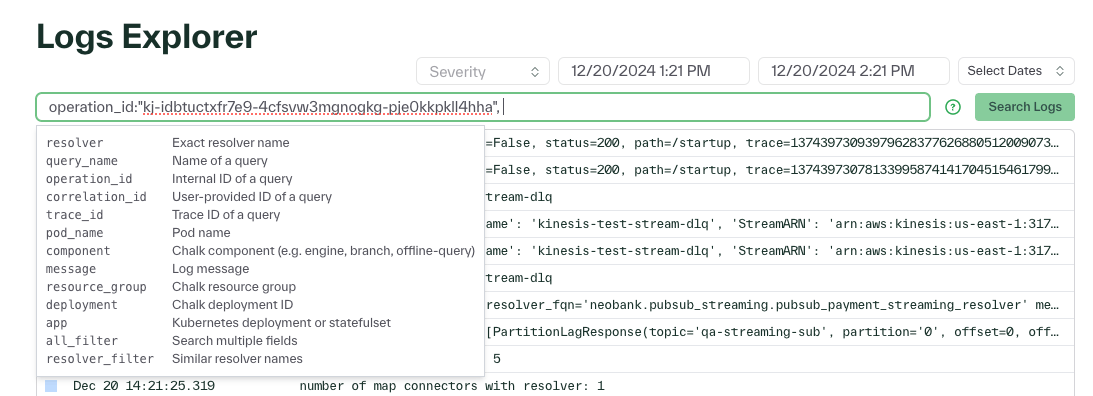Image resolution: width=1093 pixels, height=396 pixels.
Task: Open the query syntax help icon
Action: [x=952, y=107]
